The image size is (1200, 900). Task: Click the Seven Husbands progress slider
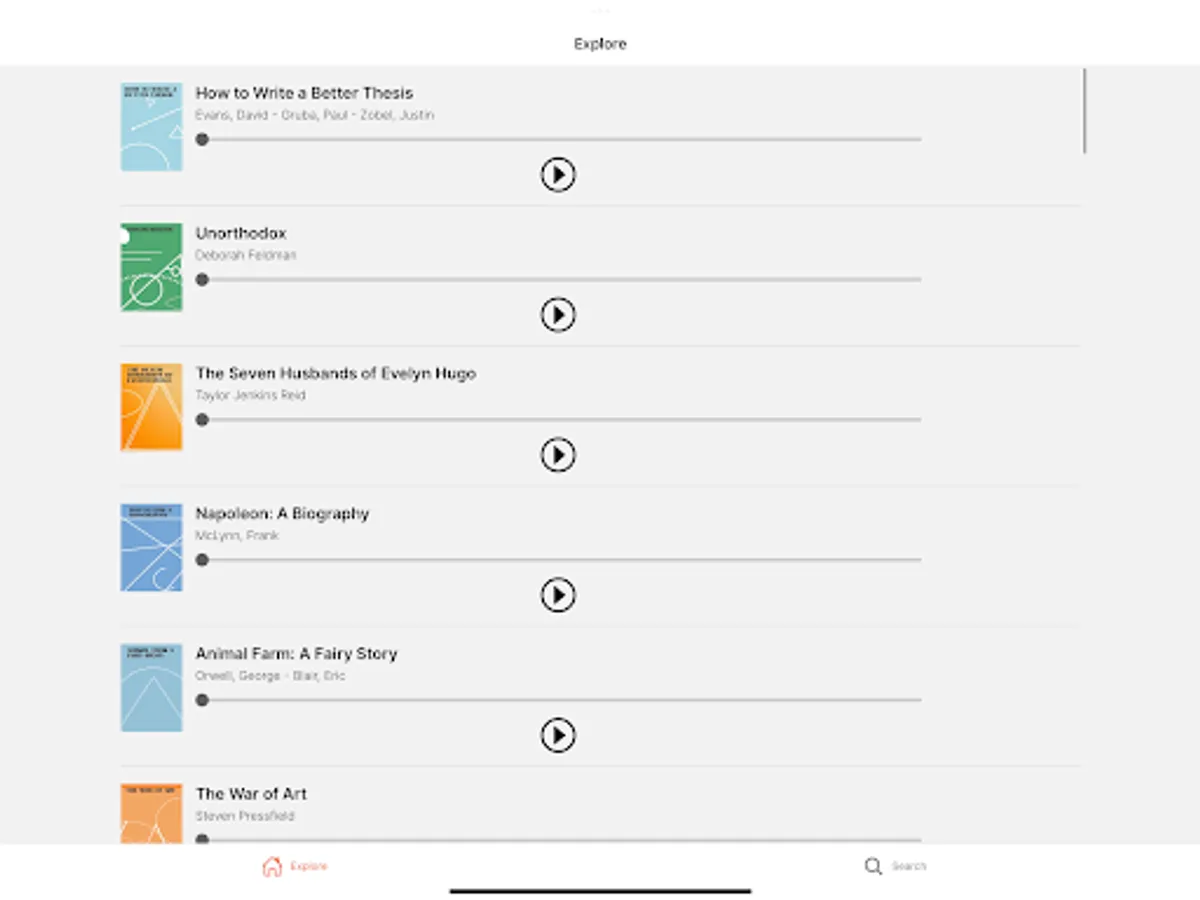(x=560, y=420)
